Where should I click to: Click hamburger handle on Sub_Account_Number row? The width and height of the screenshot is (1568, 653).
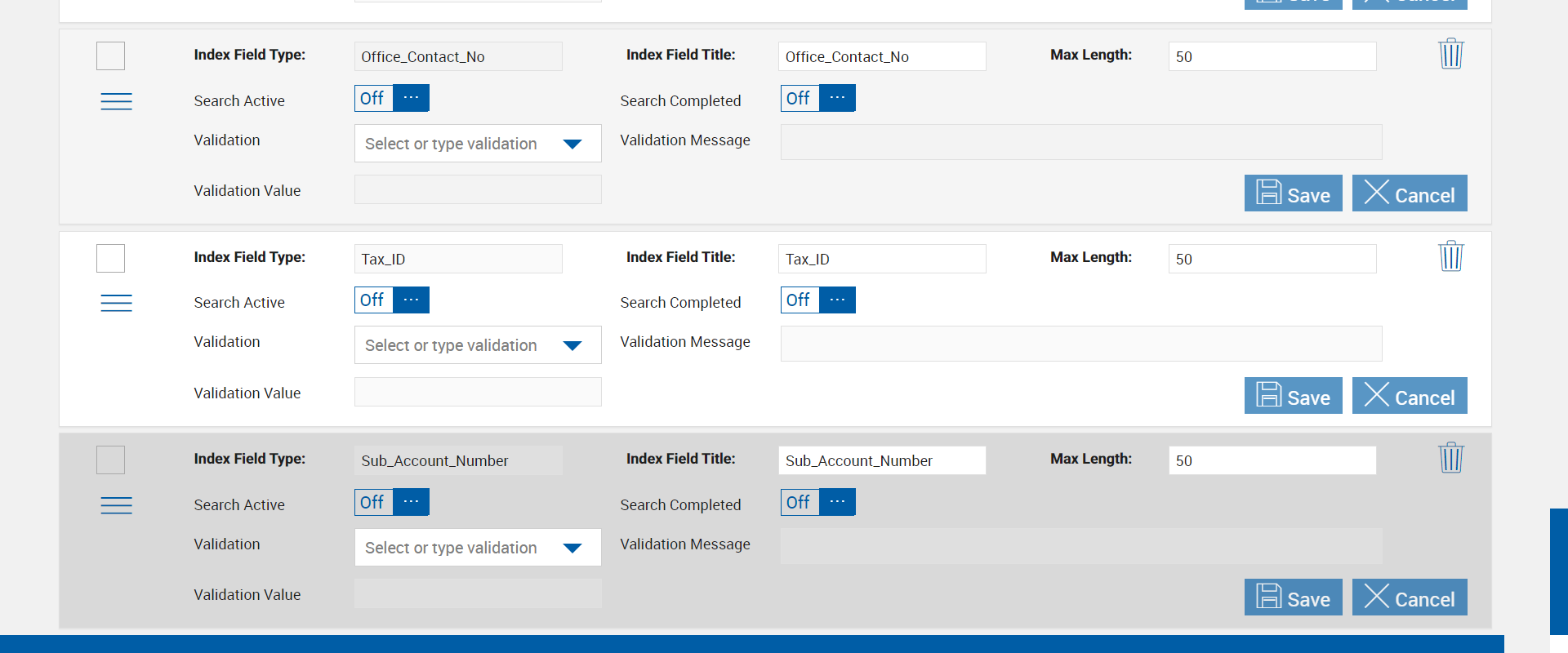pyautogui.click(x=116, y=505)
